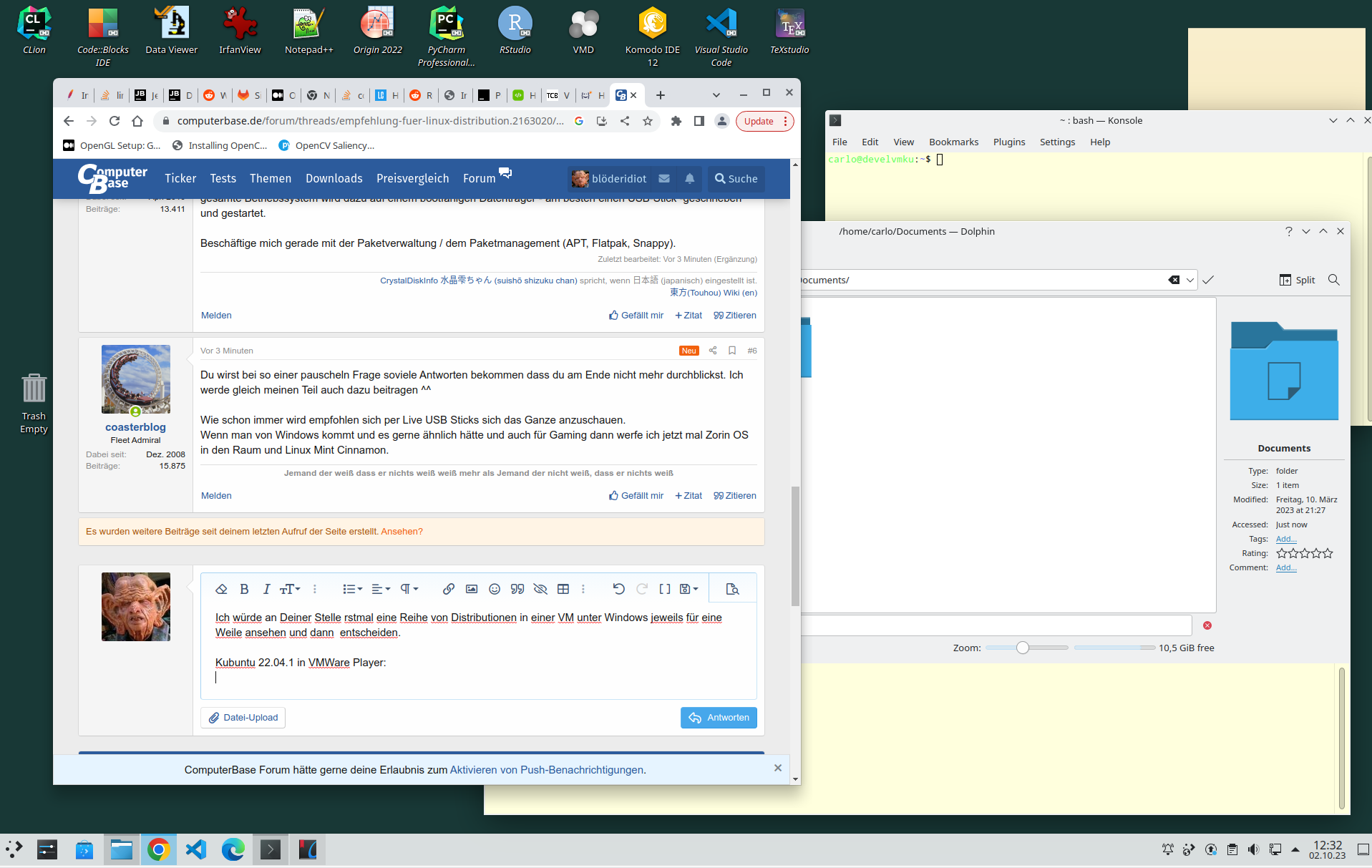Click the rating stars in Dolphin info panel
The height and width of the screenshot is (868, 1372).
pyautogui.click(x=1305, y=553)
